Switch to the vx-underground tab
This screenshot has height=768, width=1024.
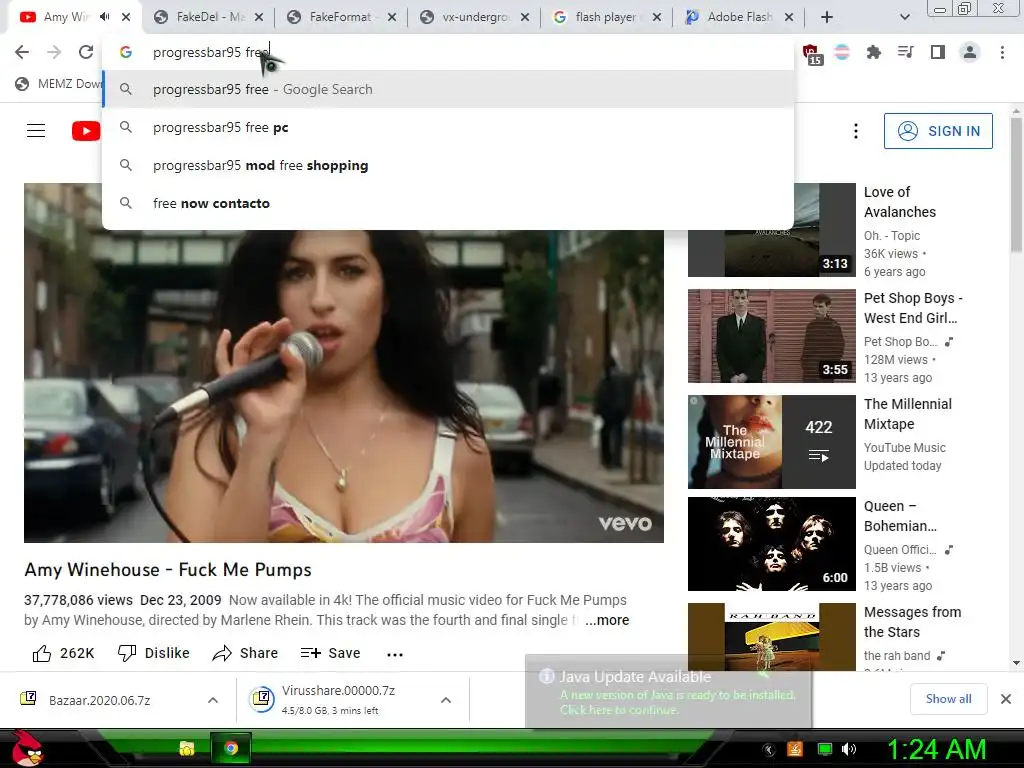(x=473, y=17)
